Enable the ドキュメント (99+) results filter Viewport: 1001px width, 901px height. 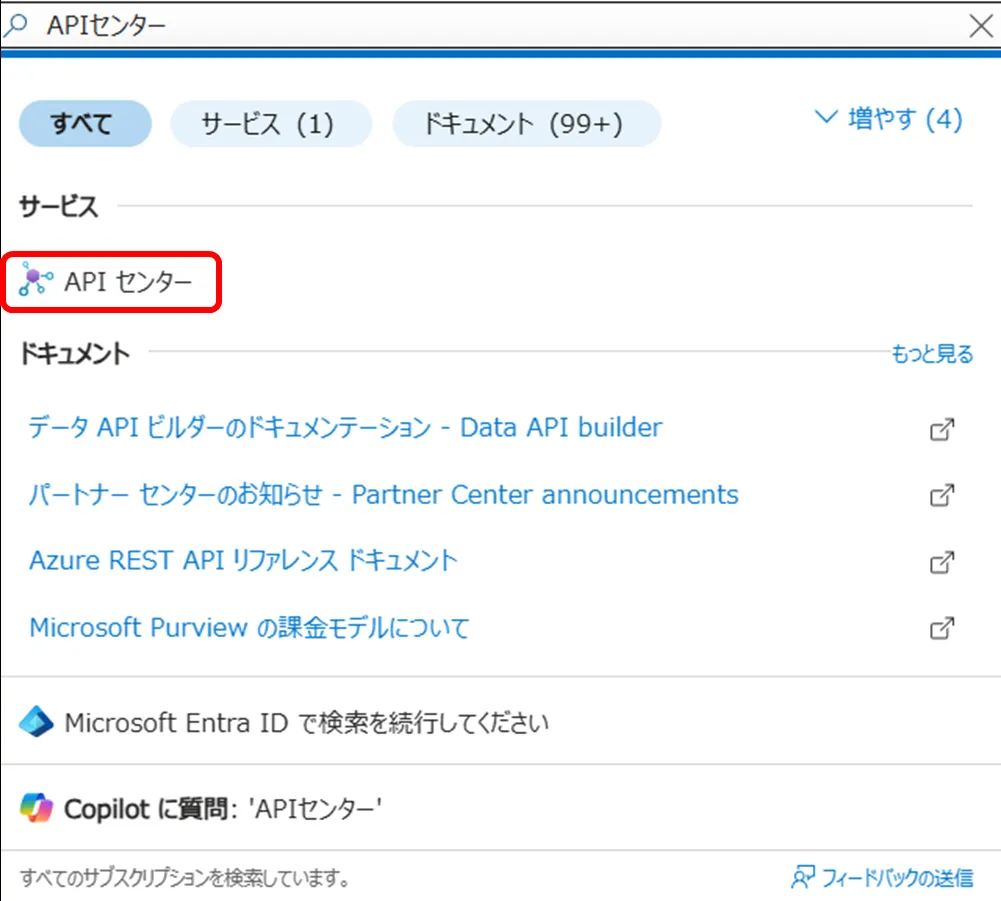coord(526,123)
